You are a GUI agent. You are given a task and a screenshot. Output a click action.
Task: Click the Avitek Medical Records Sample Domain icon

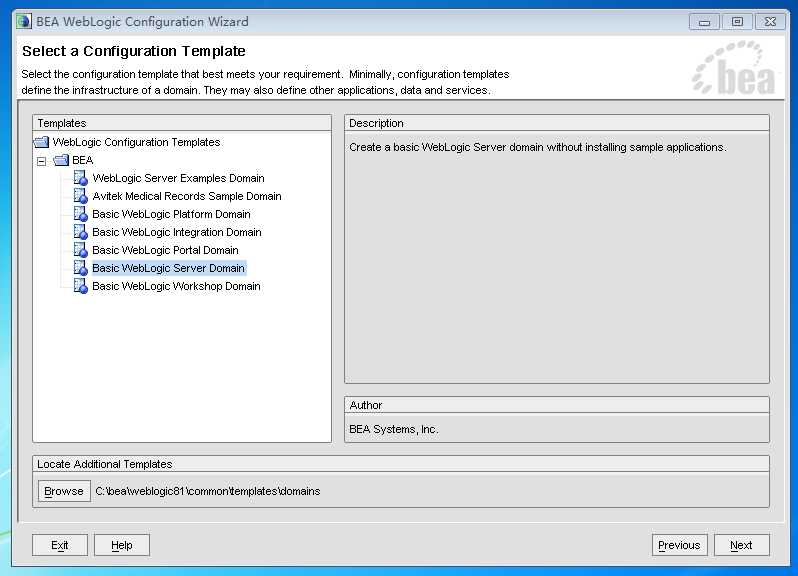coord(80,196)
